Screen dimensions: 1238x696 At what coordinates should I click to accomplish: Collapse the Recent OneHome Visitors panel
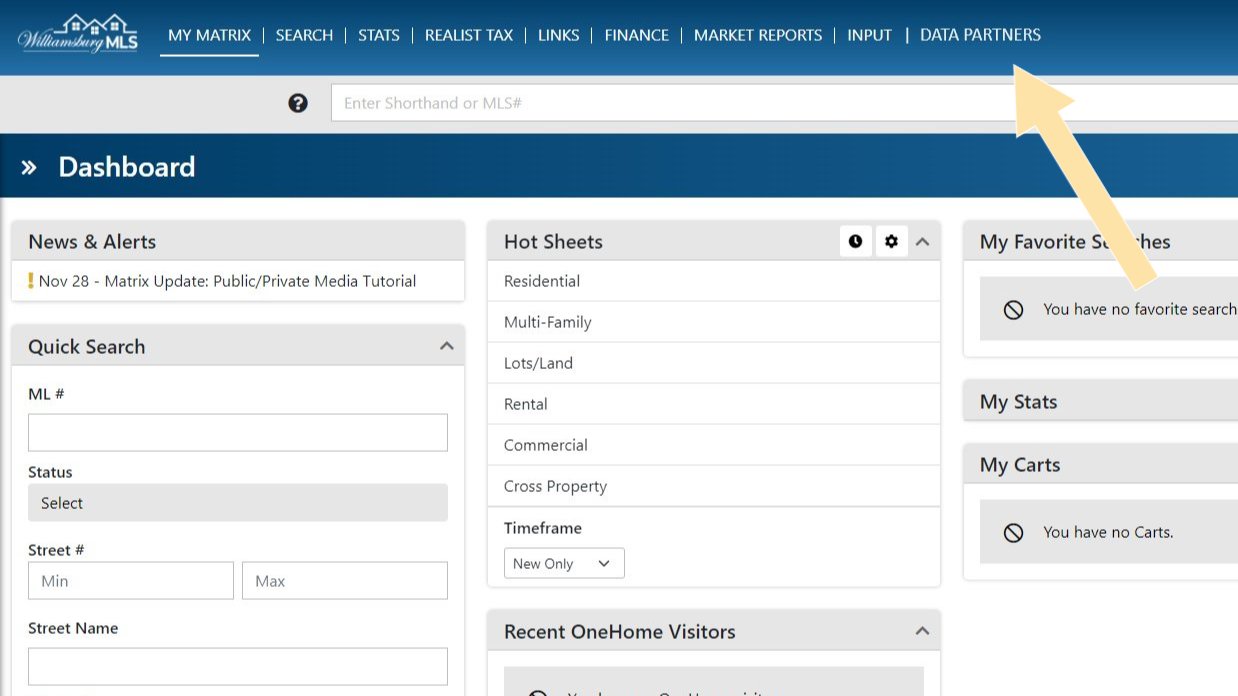coord(922,630)
